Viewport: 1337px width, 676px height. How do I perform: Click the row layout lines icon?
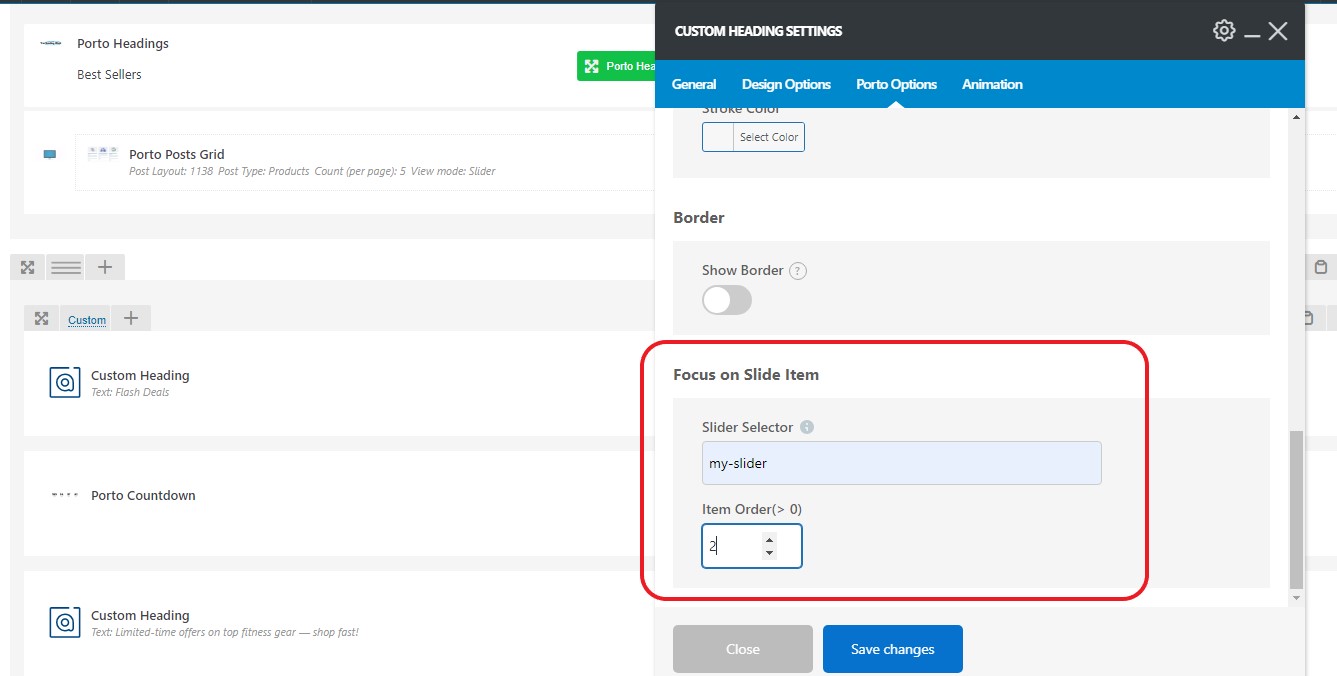point(66,267)
